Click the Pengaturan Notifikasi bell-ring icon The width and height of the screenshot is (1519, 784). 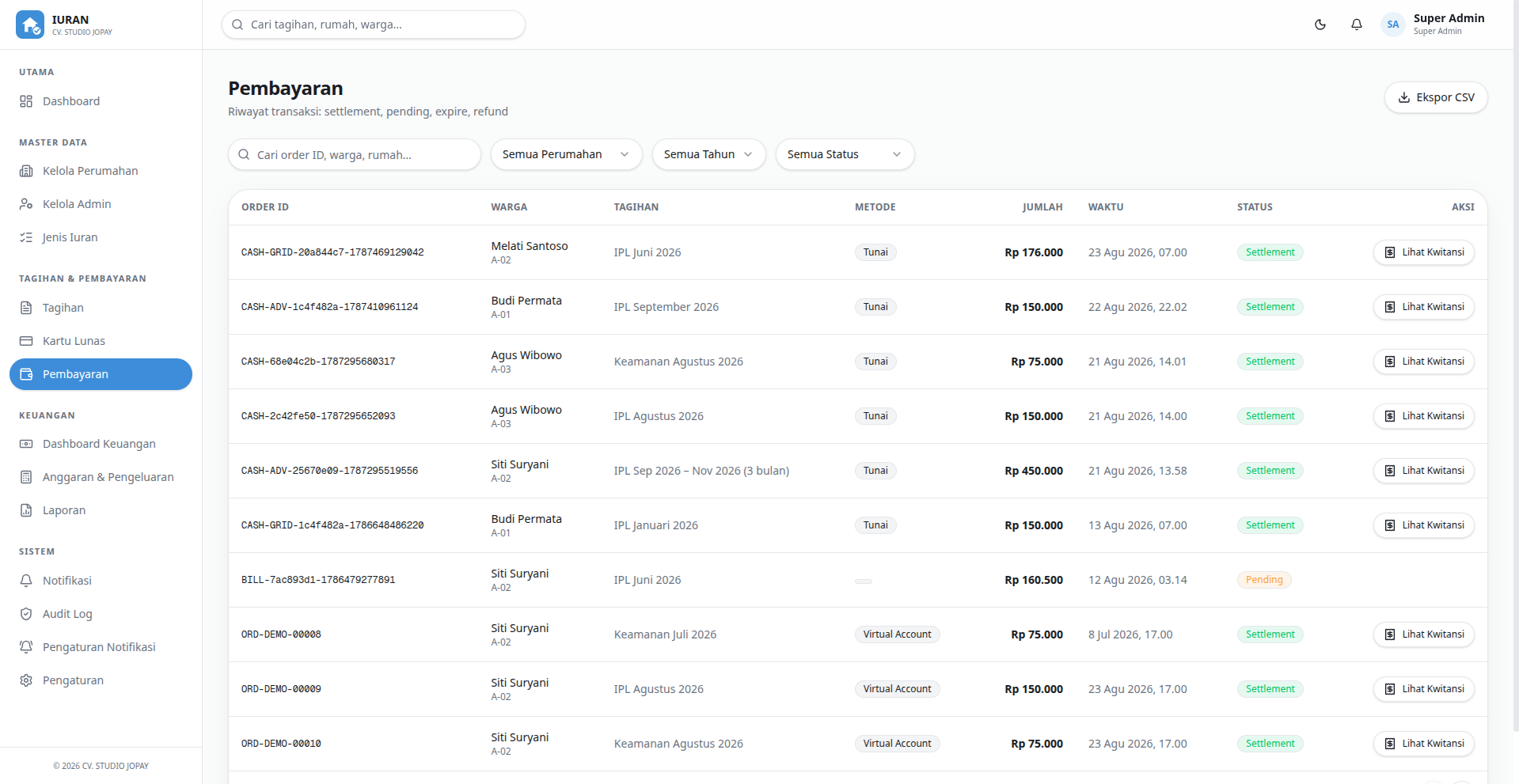click(x=26, y=647)
